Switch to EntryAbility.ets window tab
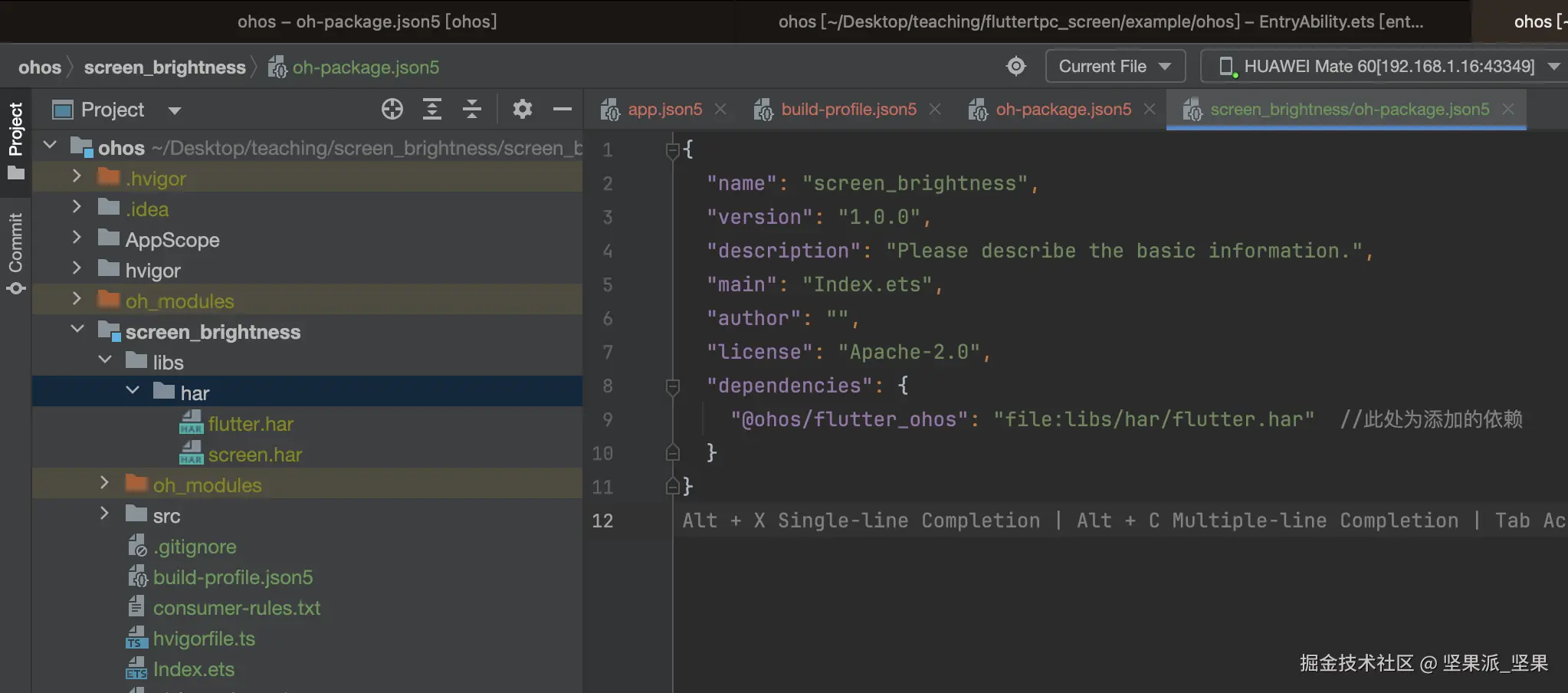Viewport: 1568px width, 693px height. pyautogui.click(x=1101, y=21)
